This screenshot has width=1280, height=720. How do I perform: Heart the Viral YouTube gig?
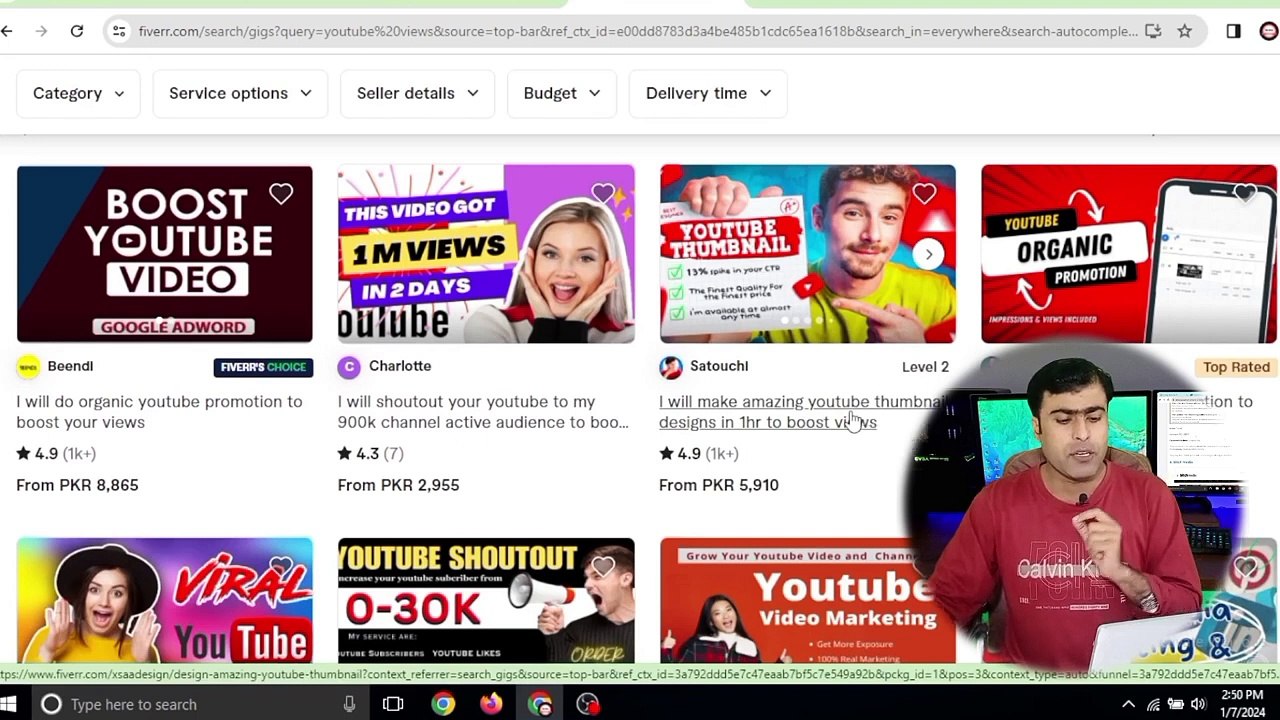click(281, 568)
